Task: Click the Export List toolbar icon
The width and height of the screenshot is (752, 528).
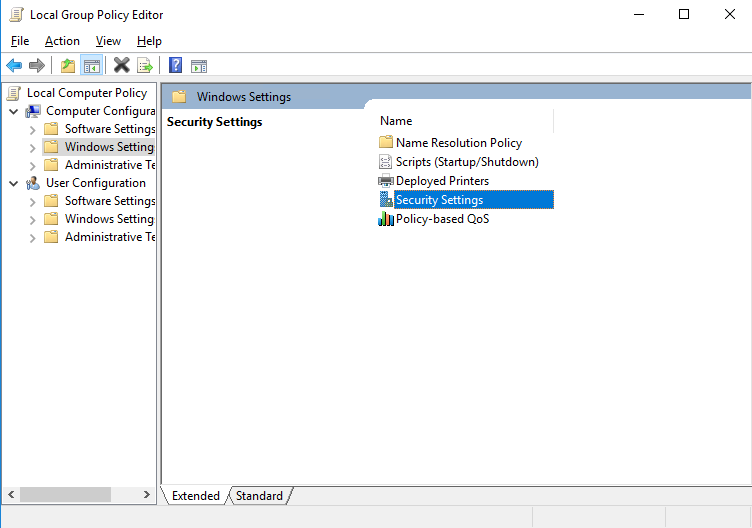Action: coord(145,66)
